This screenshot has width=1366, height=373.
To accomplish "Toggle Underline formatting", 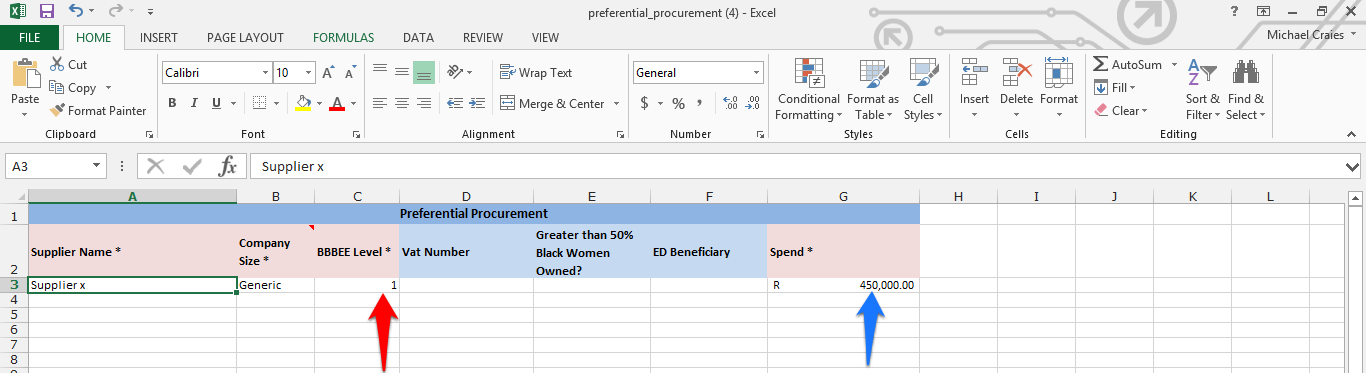I will tap(216, 103).
